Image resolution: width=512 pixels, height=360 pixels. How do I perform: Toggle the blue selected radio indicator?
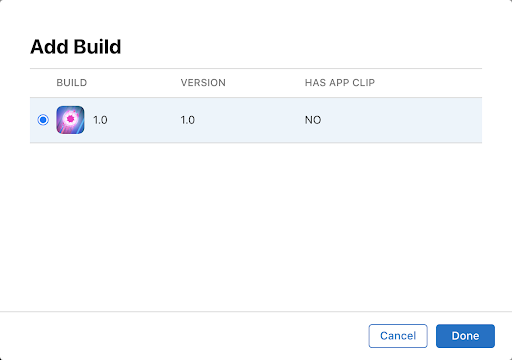tap(43, 120)
